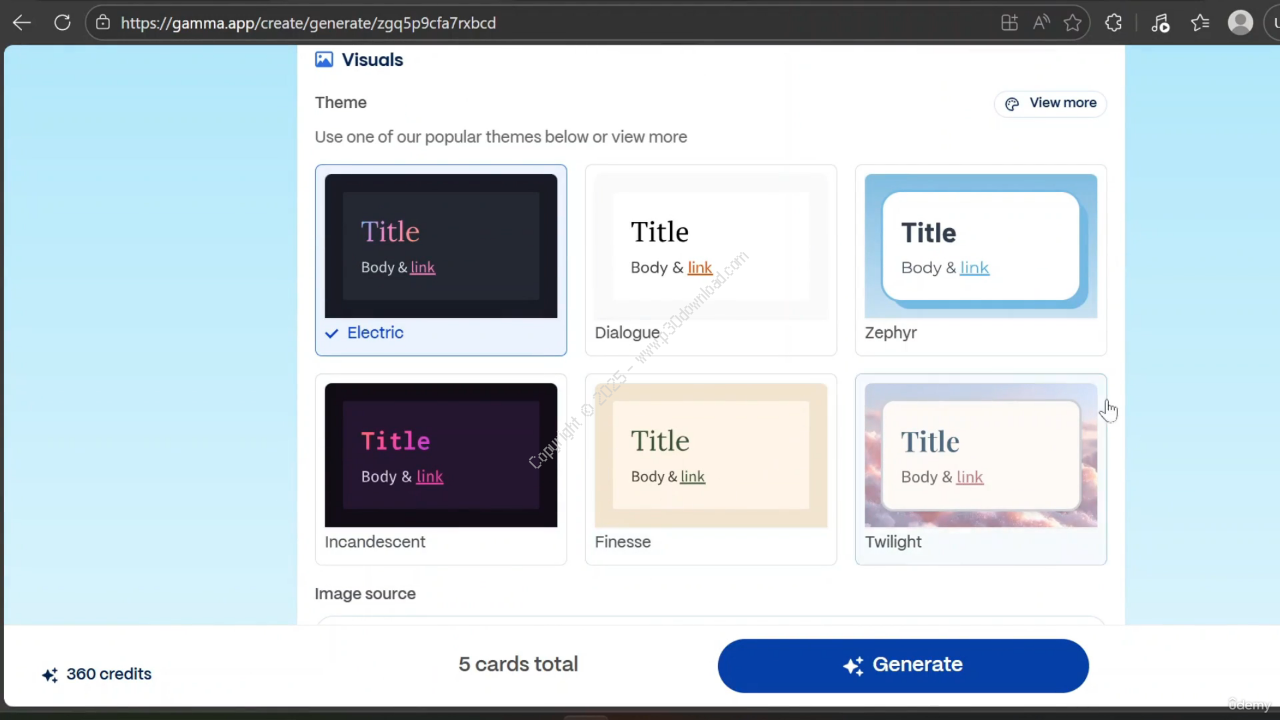Open the browser extensions puzzle icon
This screenshot has height=720, width=1280.
(x=1113, y=23)
